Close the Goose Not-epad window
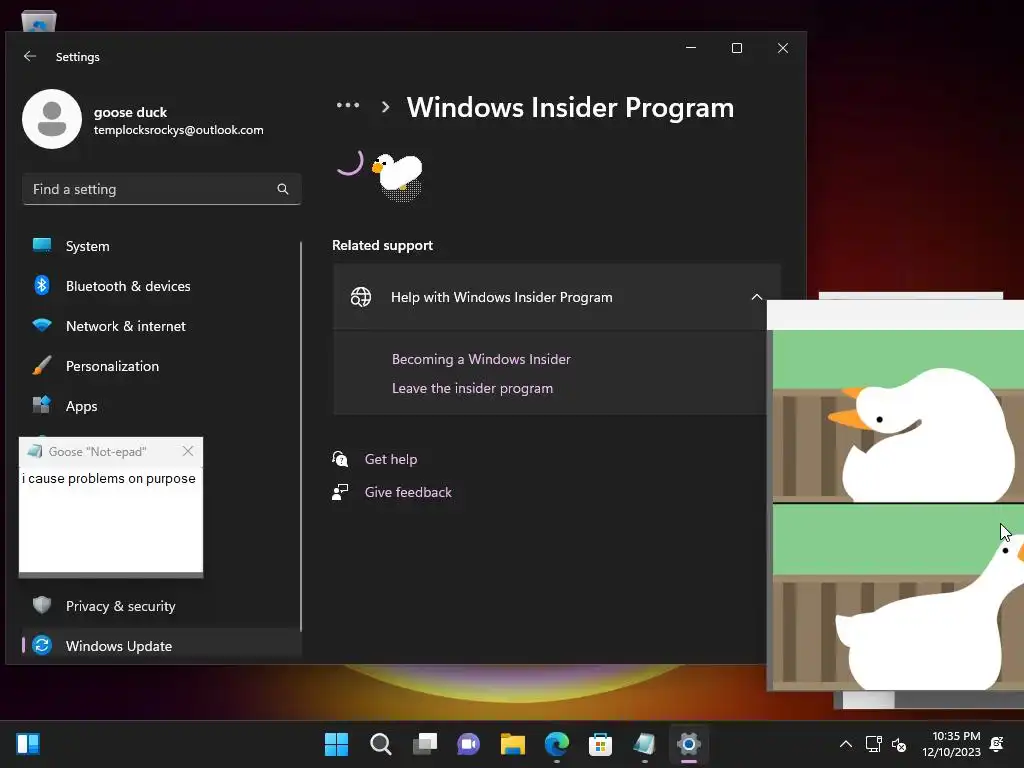This screenshot has width=1024, height=768. pos(188,451)
